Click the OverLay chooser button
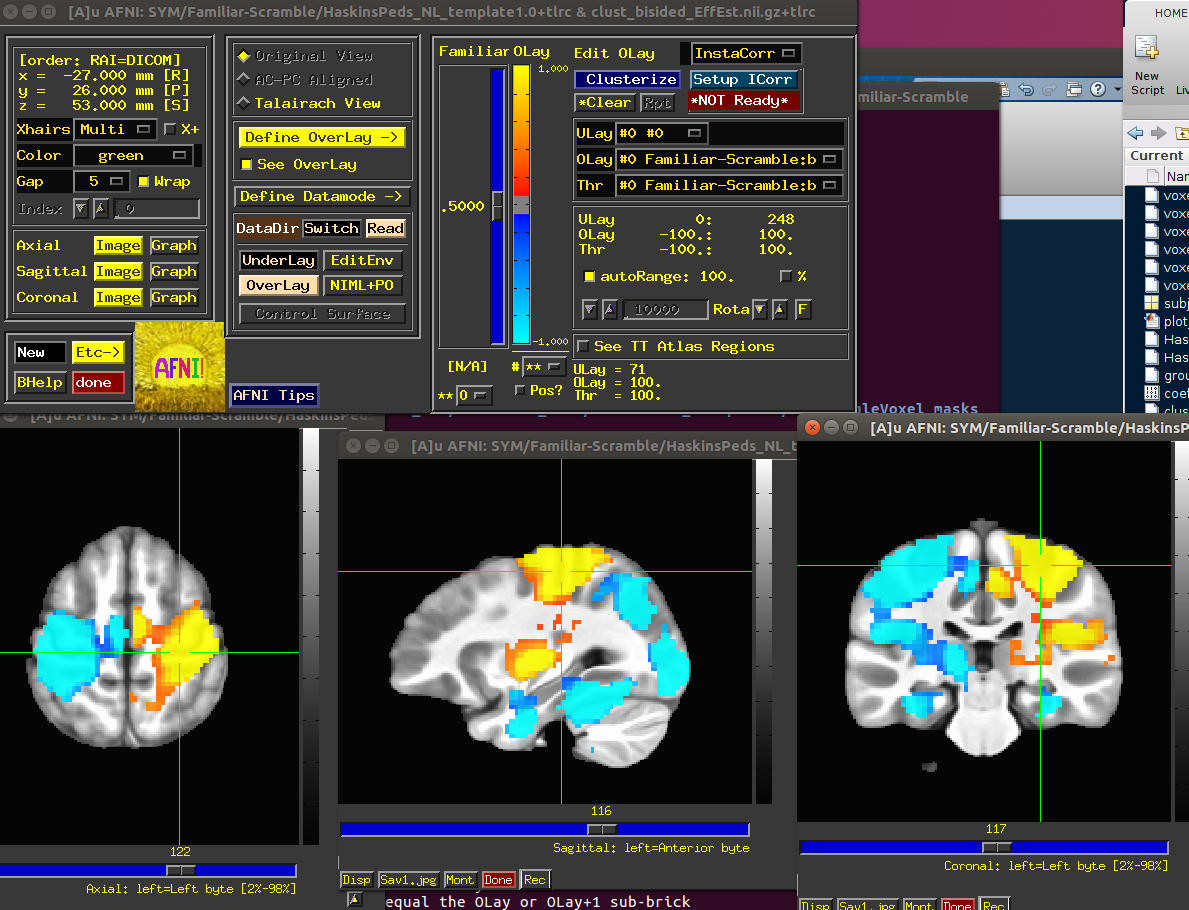 [x=278, y=285]
